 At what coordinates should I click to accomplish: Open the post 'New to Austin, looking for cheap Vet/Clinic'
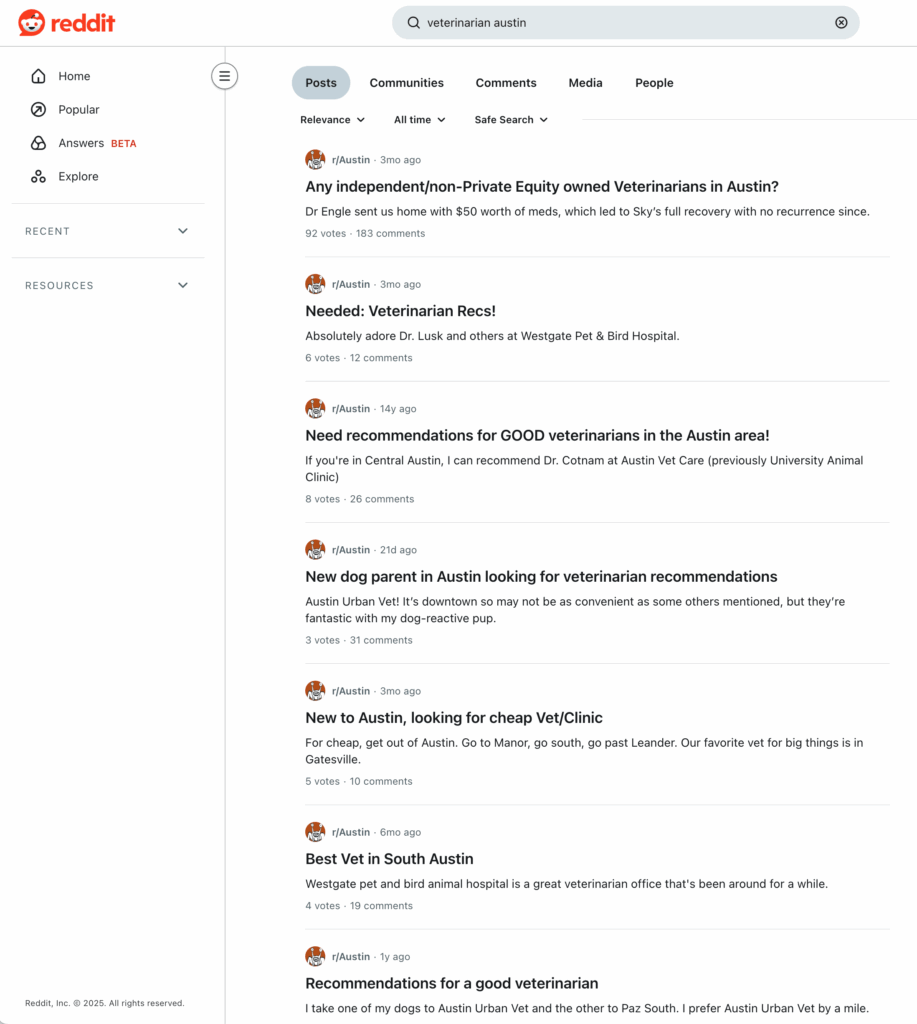453,717
